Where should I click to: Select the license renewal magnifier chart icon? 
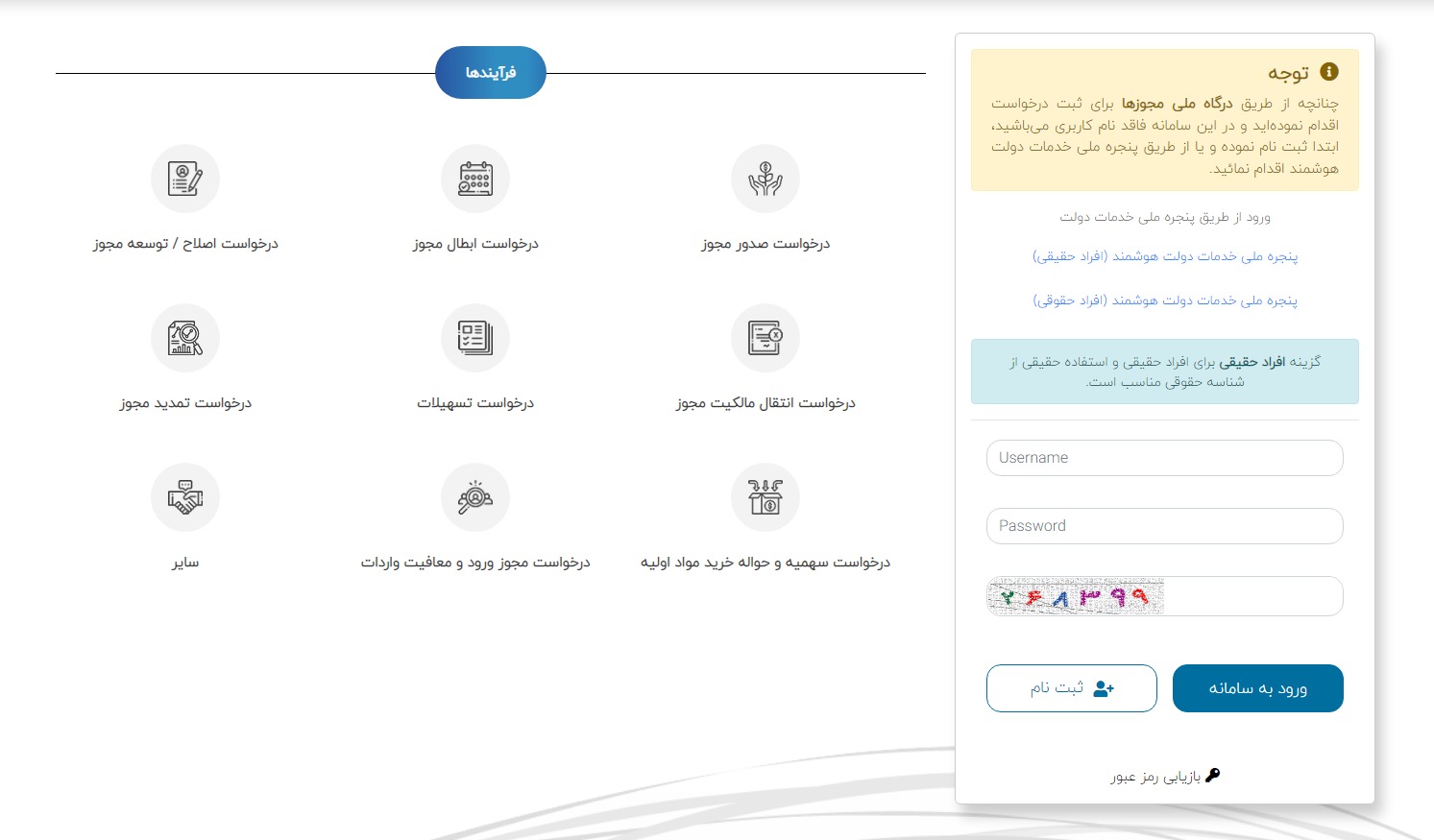point(185,338)
